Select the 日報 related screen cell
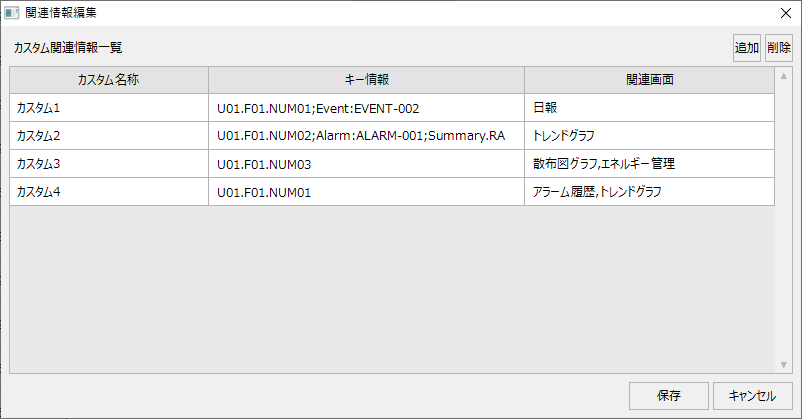 [649, 108]
